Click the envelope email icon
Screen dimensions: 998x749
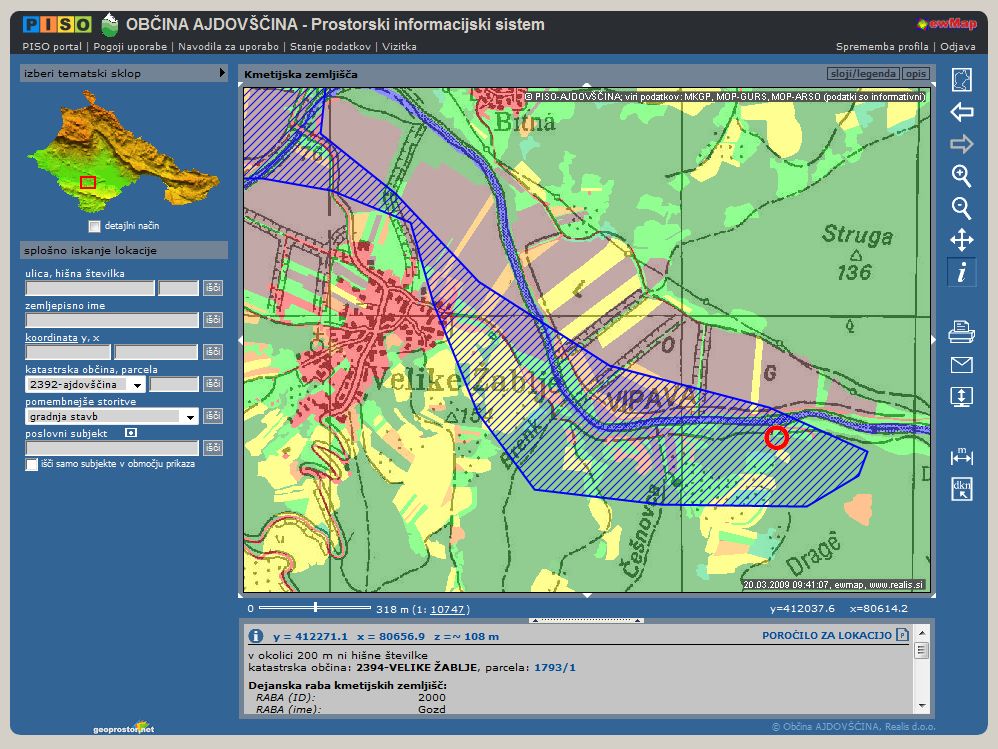coord(961,364)
